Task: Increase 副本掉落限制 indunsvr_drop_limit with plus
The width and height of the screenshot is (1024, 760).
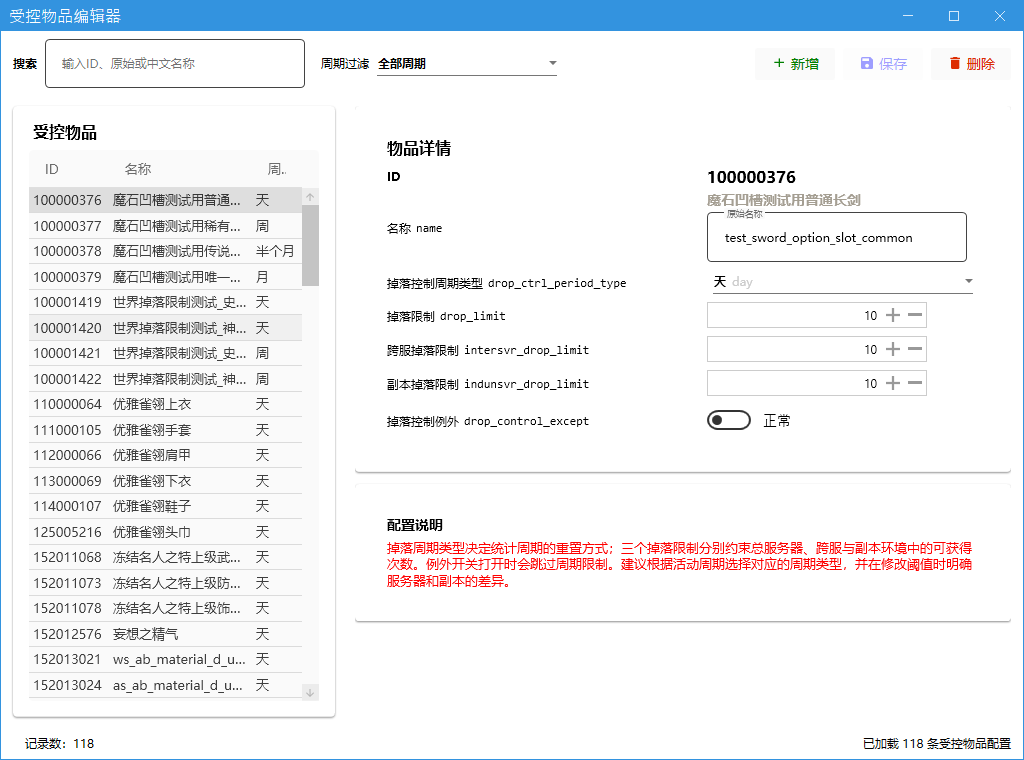Action: 892,383
